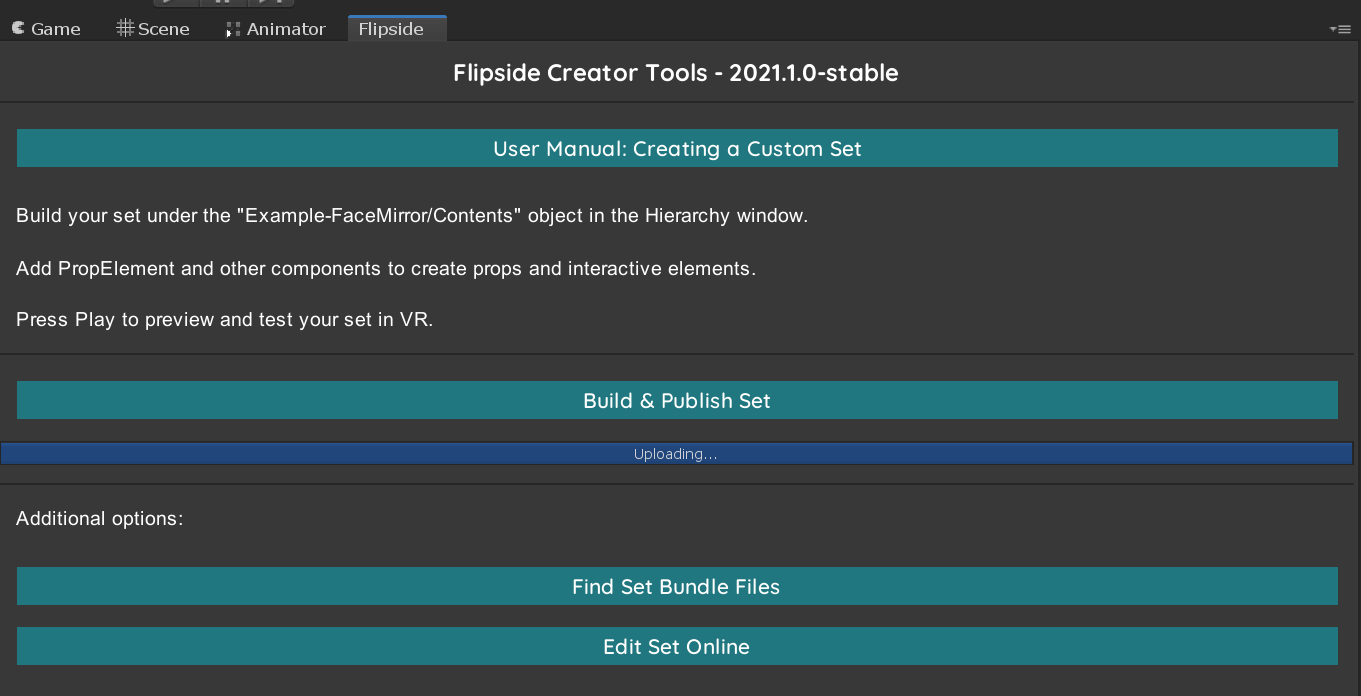Click the Additional options label
1361x696 pixels.
tap(97, 518)
